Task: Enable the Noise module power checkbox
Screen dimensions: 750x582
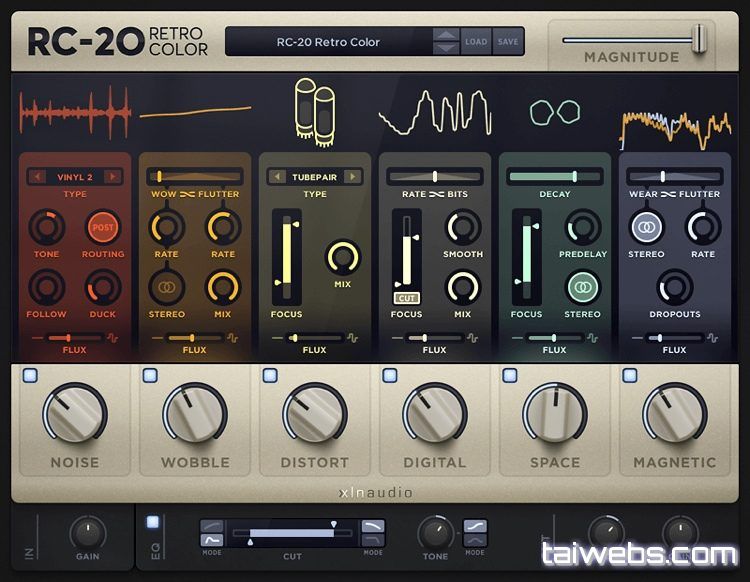Action: click(x=30, y=376)
